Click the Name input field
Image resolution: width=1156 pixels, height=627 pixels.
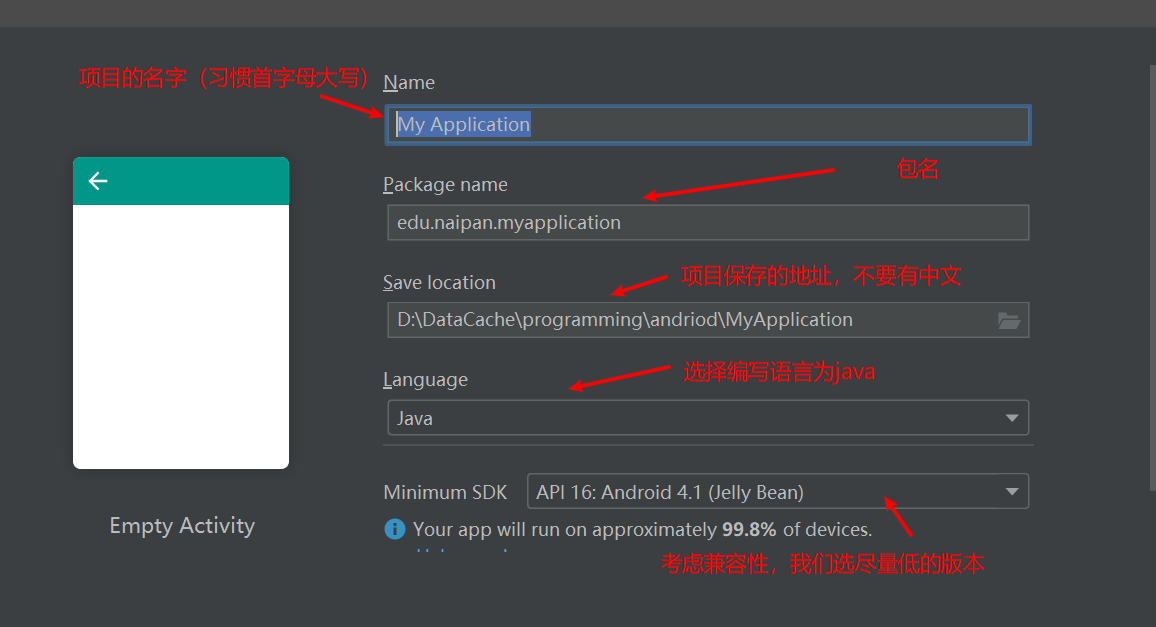point(708,124)
